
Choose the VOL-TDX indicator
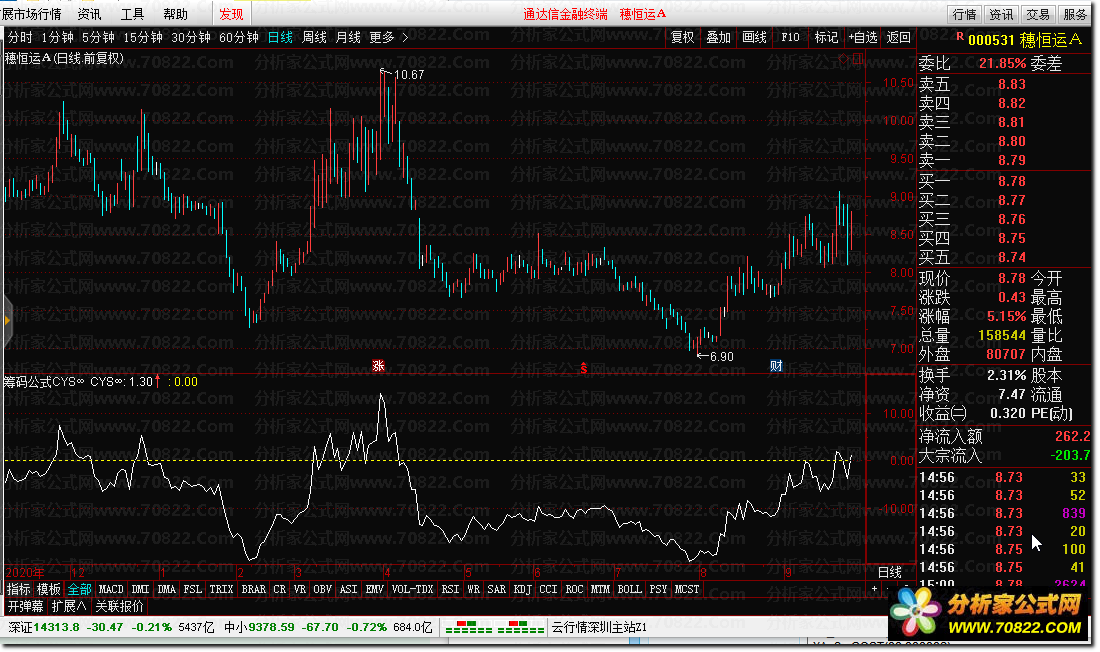(x=412, y=589)
